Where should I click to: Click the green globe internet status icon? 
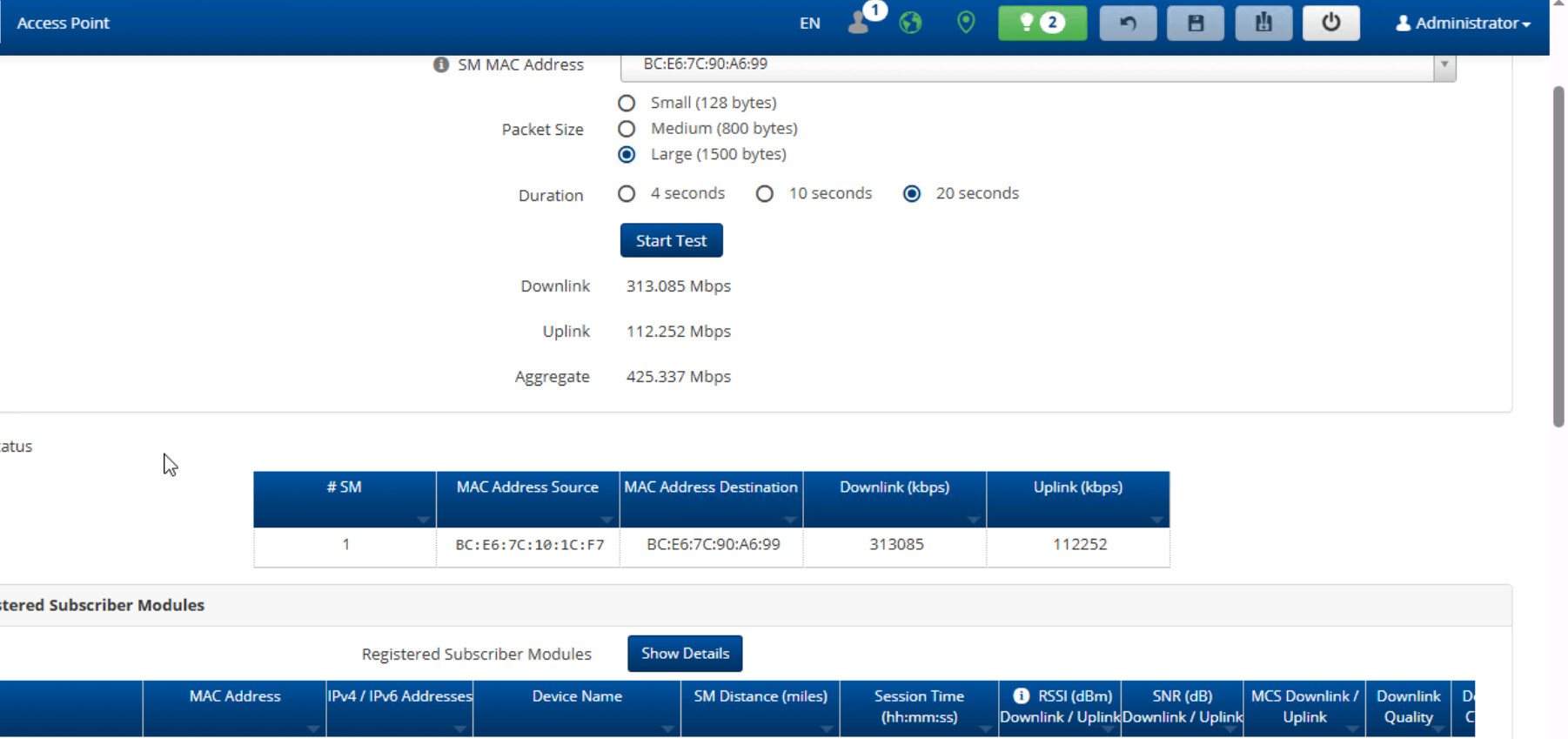[910, 23]
